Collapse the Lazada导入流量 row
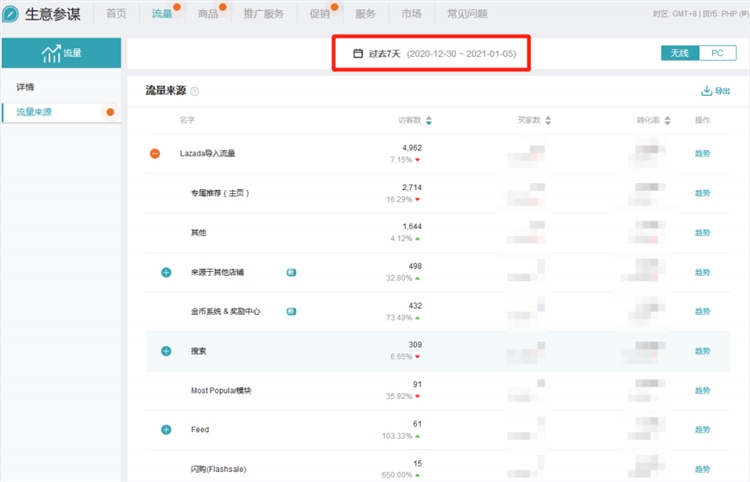Image resolution: width=750 pixels, height=482 pixels. (154, 153)
